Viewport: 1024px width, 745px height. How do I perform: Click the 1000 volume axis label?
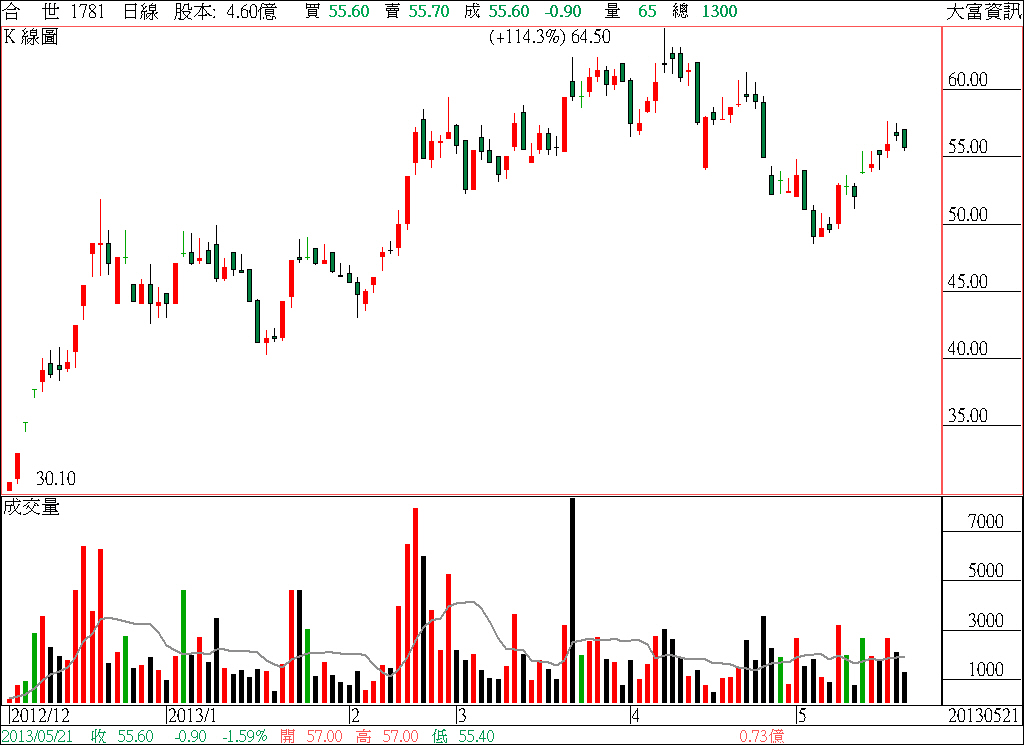[x=985, y=670]
